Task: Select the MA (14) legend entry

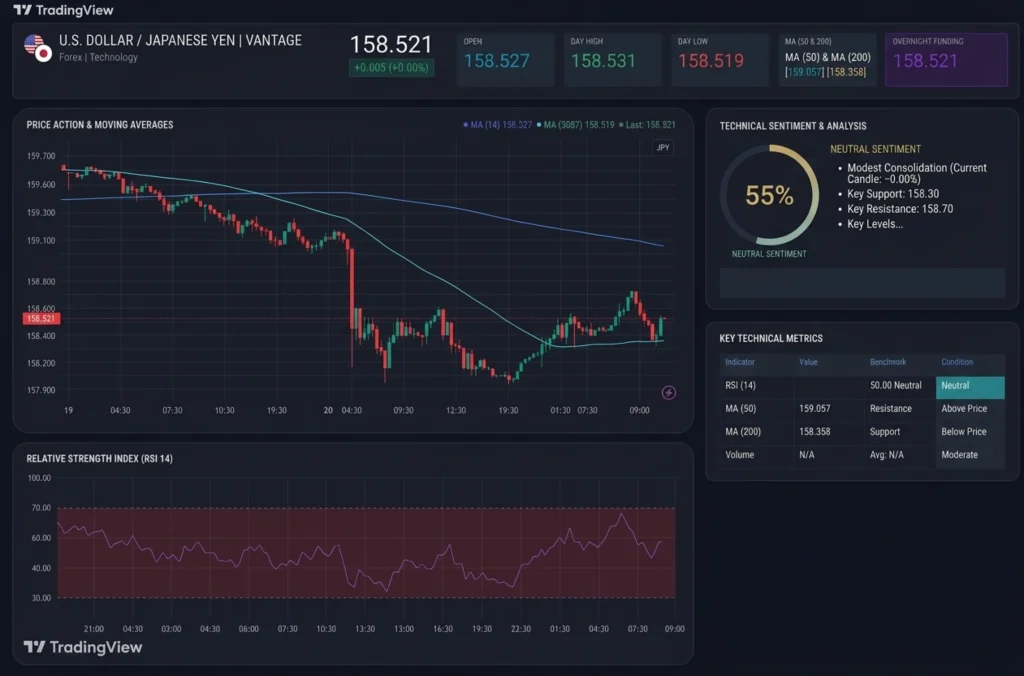Action: (x=497, y=125)
